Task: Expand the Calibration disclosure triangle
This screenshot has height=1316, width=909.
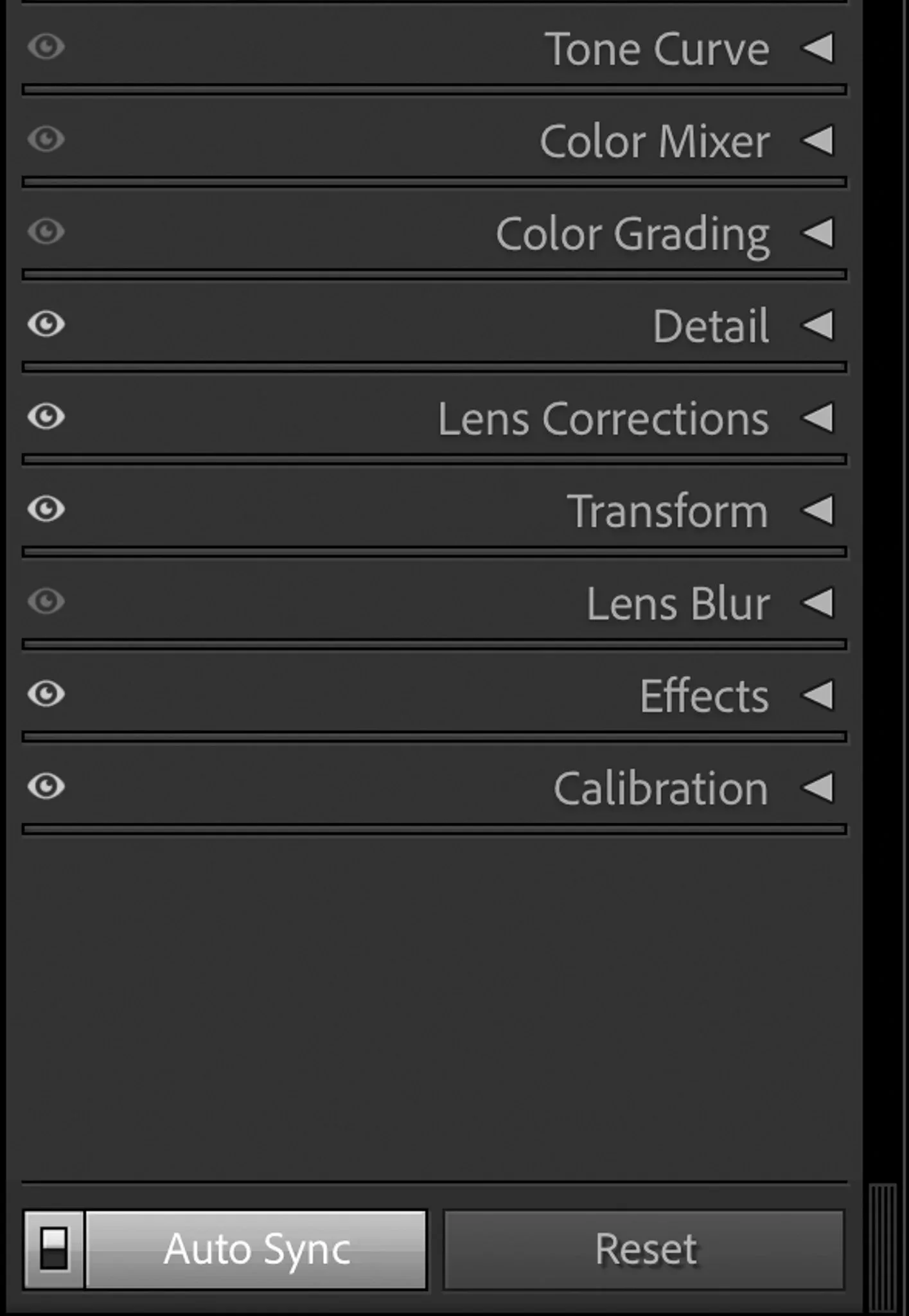Action: point(818,787)
